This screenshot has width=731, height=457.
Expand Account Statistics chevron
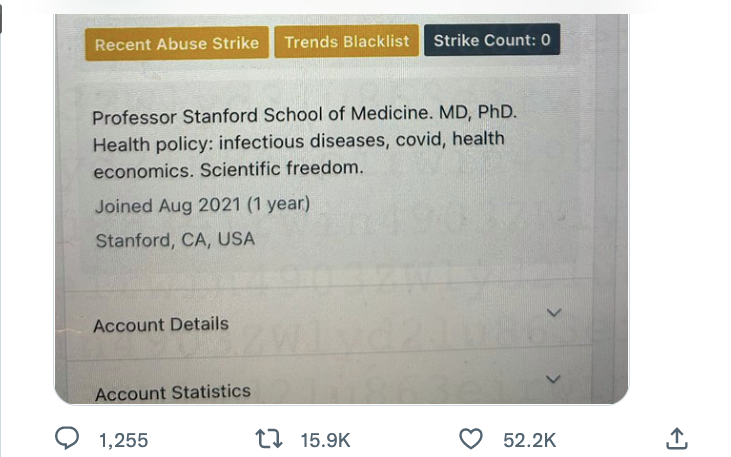pyautogui.click(x=553, y=379)
